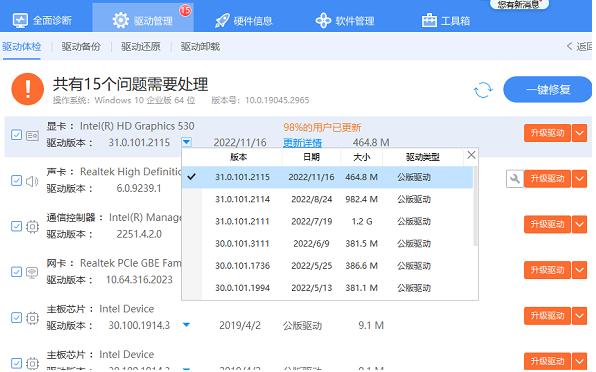Click the first 主板芯片 chip icon

click(x=33, y=318)
